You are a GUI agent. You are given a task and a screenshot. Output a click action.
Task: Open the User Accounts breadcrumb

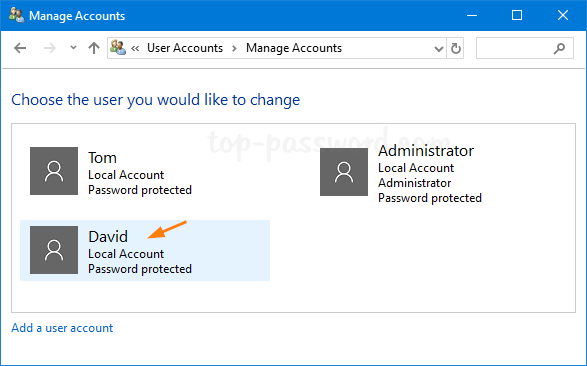click(x=185, y=48)
